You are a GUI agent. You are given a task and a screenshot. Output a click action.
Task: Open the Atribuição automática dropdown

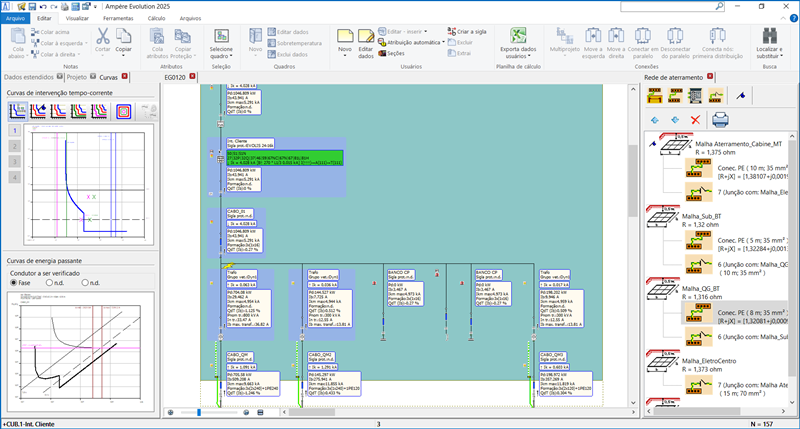tap(443, 42)
